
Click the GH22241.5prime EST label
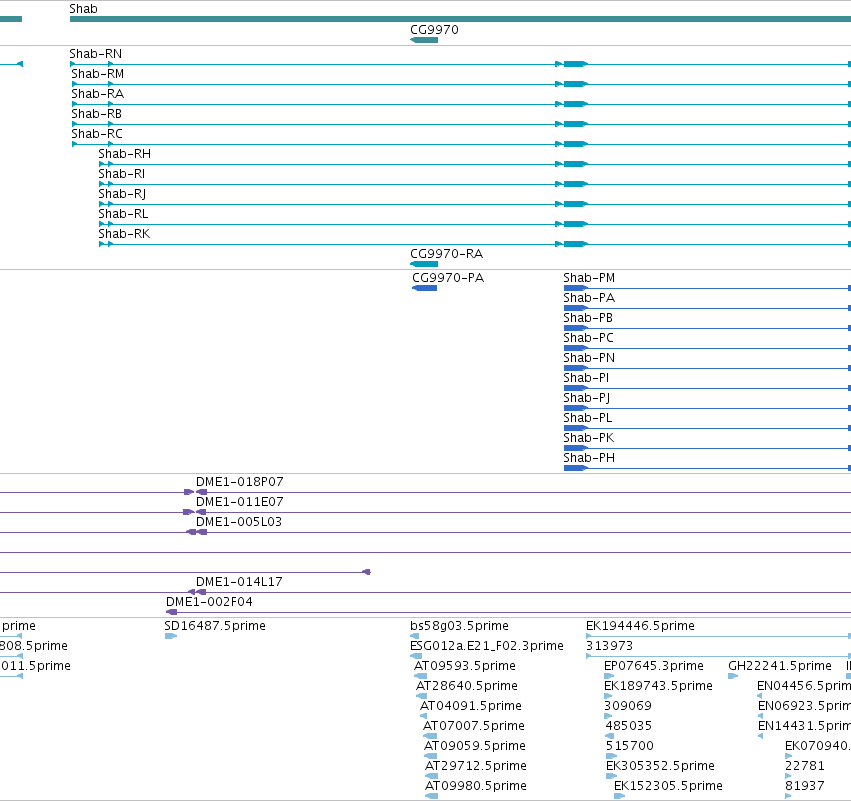[x=780, y=666]
